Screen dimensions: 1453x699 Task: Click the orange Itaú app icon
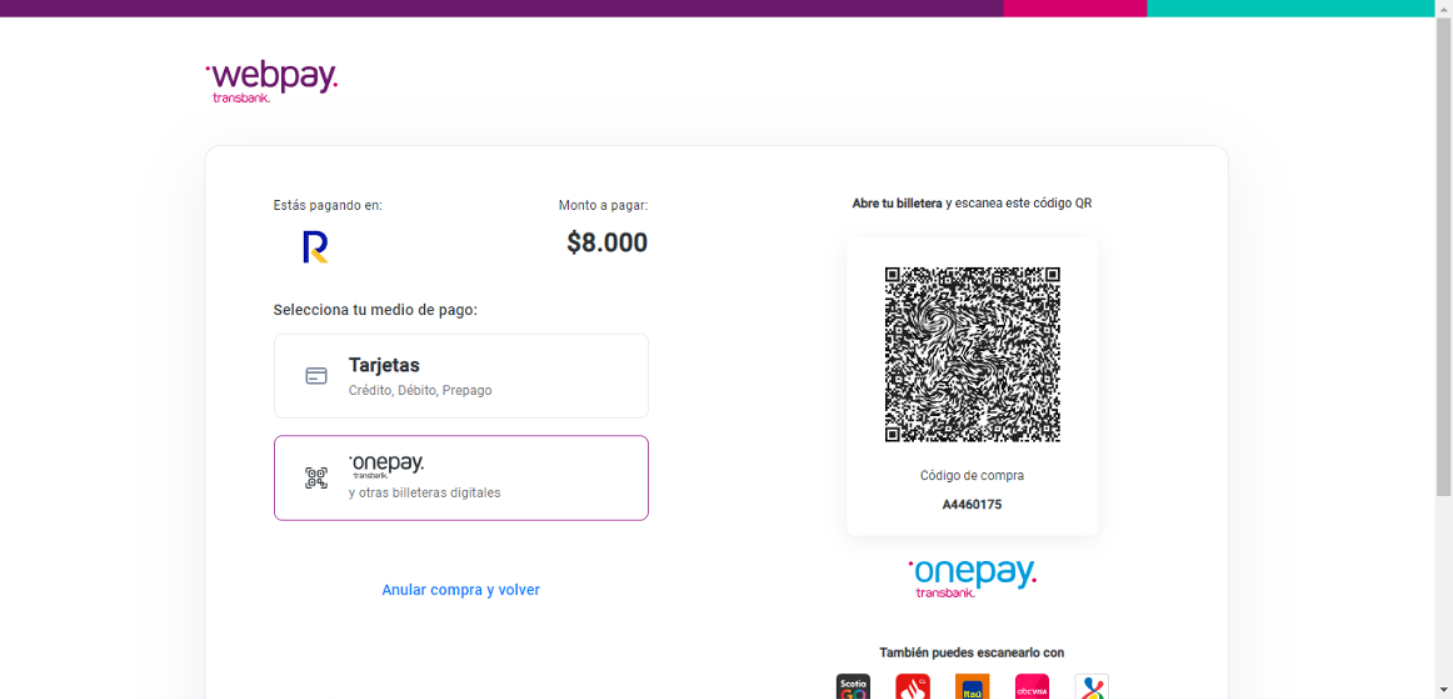tap(972, 687)
